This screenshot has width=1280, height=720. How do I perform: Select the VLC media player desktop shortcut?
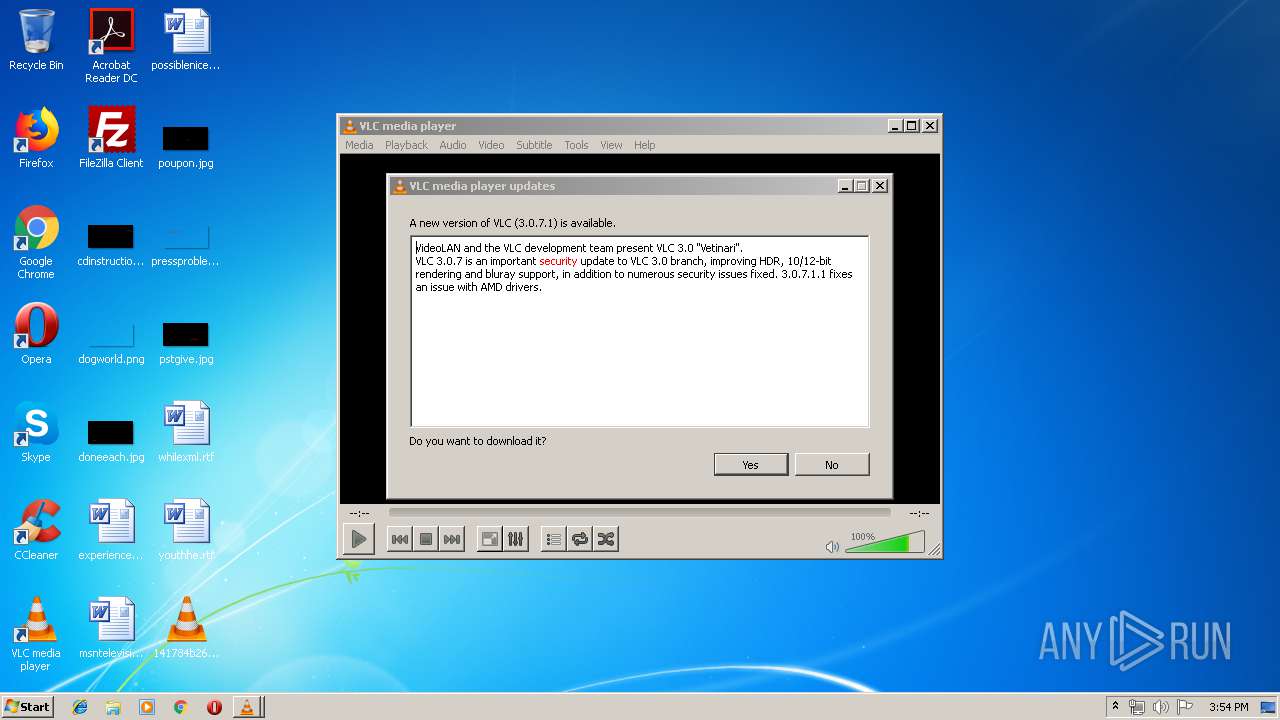coord(36,635)
